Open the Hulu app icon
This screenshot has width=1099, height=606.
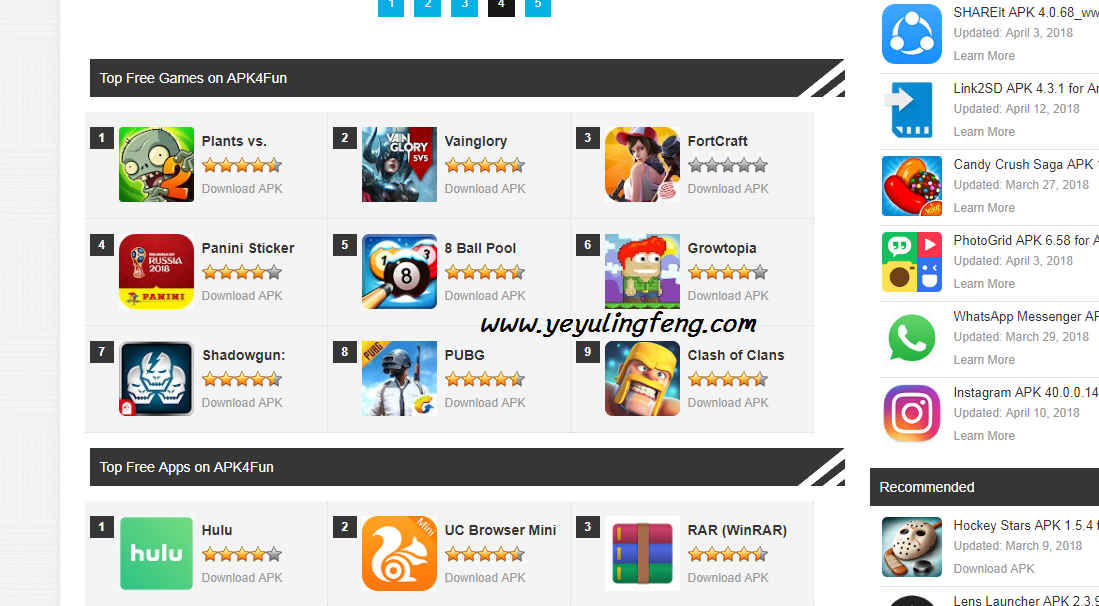pos(156,553)
